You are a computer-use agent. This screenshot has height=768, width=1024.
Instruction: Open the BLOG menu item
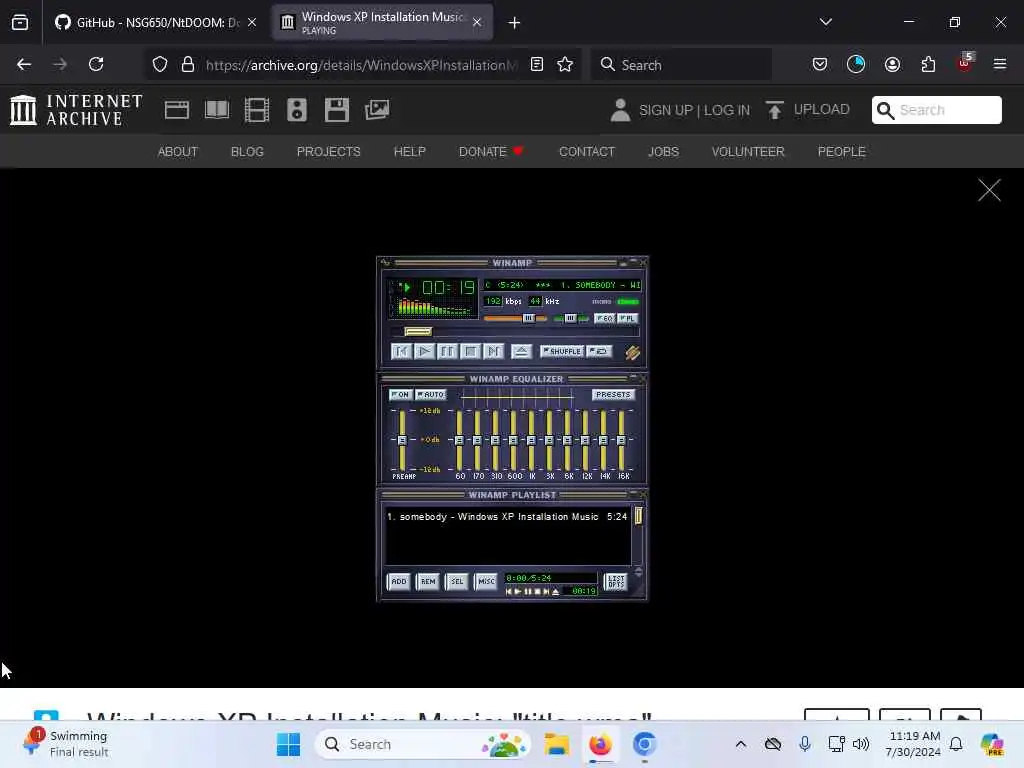pyautogui.click(x=247, y=152)
